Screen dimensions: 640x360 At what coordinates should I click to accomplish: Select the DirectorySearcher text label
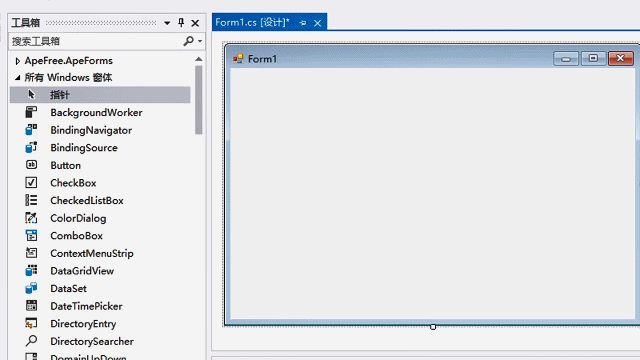[x=92, y=341]
